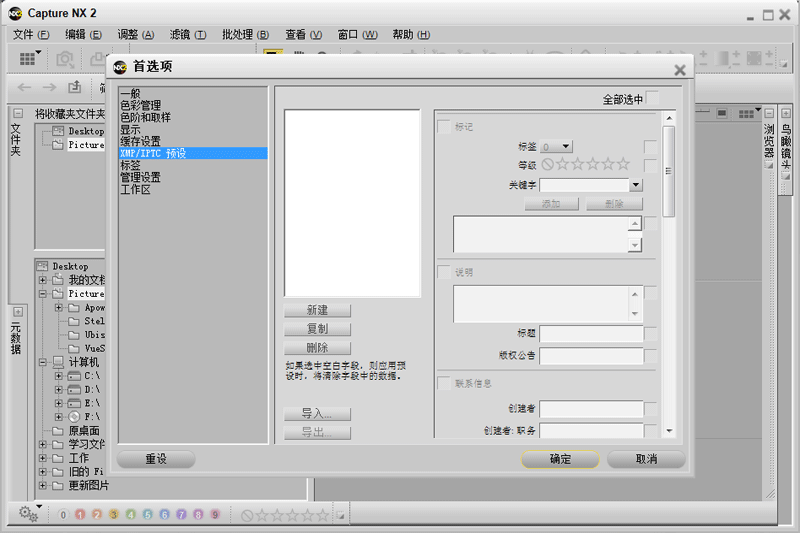Open the 滤镜 menu
Screen dimensions: 800x533
tap(188, 35)
